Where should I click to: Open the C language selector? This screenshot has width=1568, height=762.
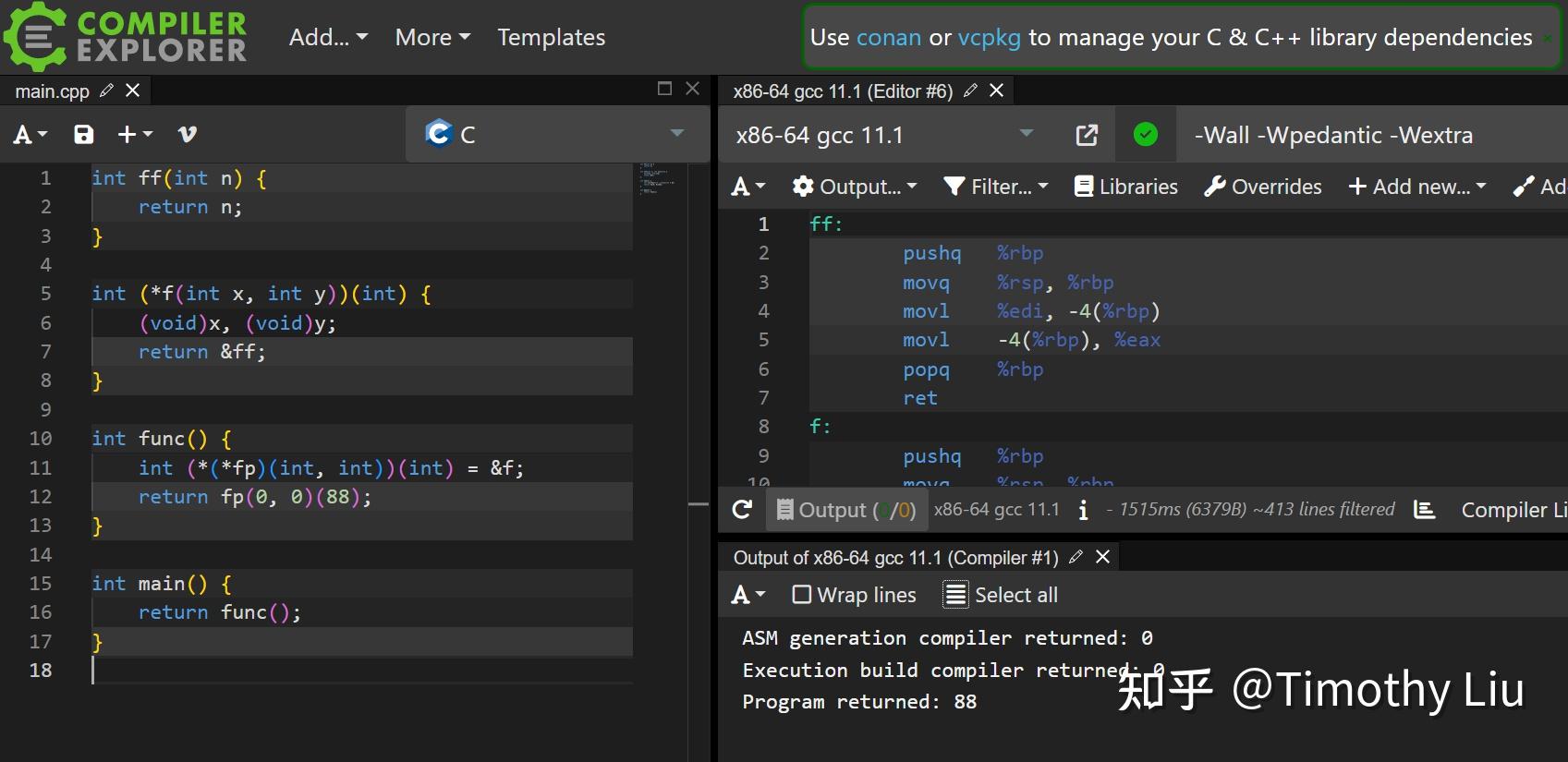click(x=557, y=134)
